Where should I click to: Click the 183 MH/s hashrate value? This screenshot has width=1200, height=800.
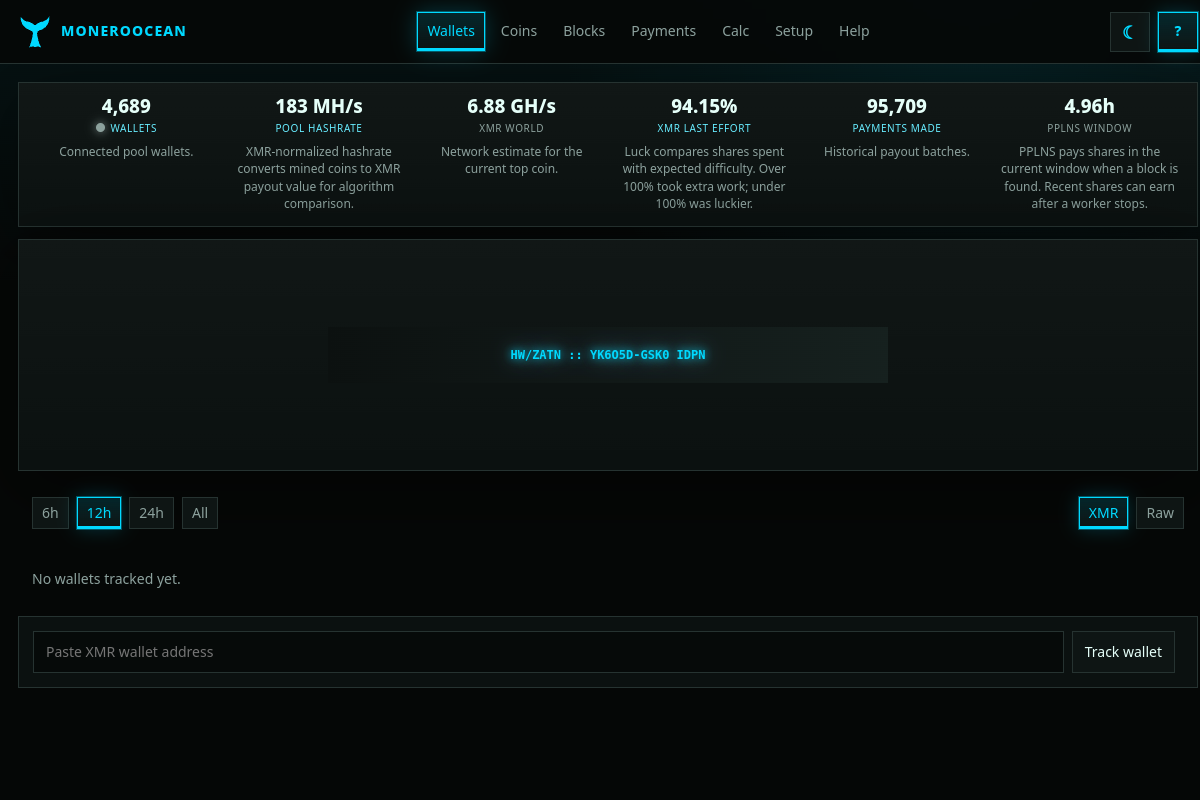[x=319, y=106]
